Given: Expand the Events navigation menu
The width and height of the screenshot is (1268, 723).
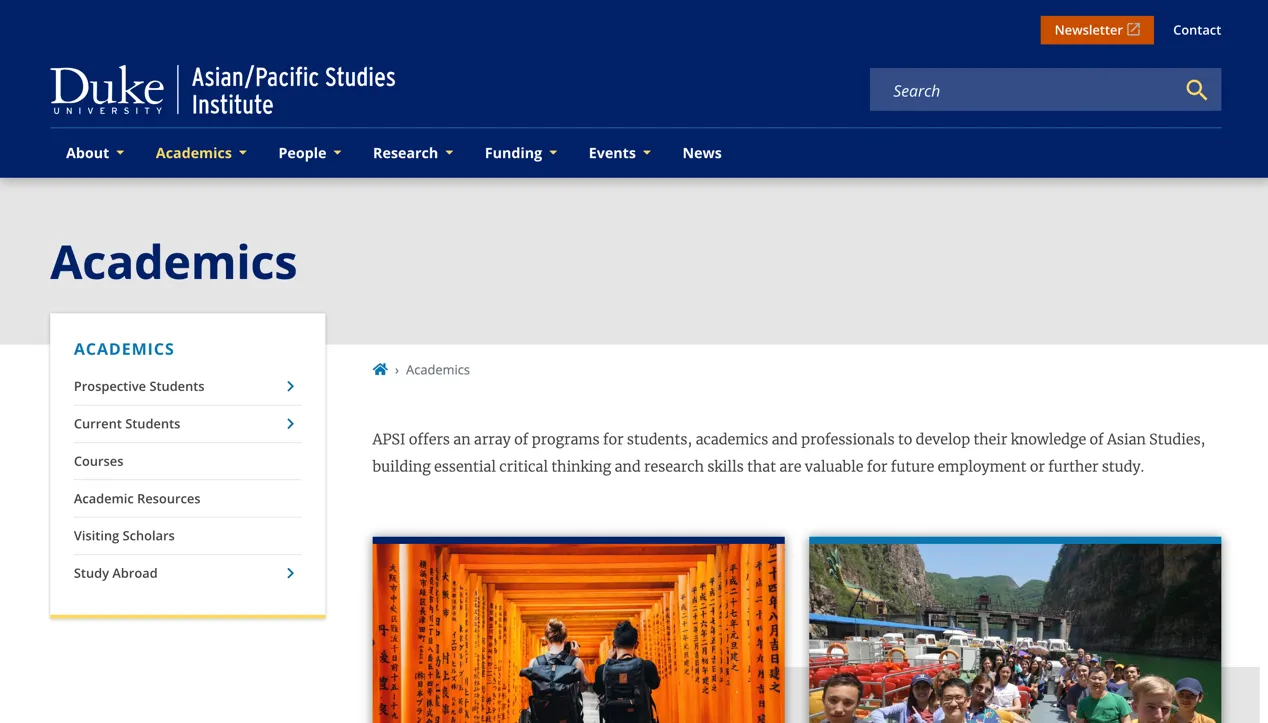Looking at the screenshot, I should (x=620, y=153).
